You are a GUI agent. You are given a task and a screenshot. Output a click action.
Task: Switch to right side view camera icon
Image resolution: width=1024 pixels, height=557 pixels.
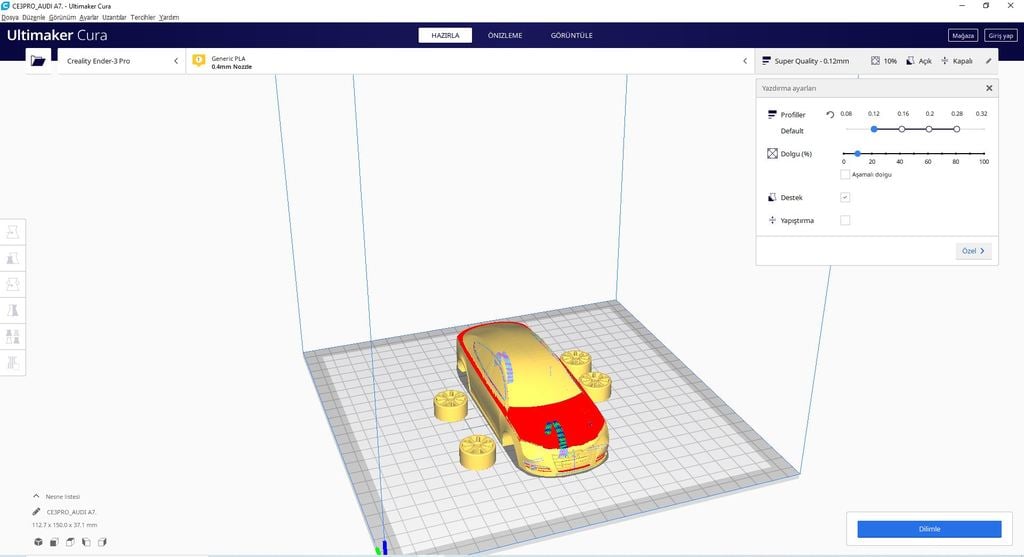coord(102,542)
